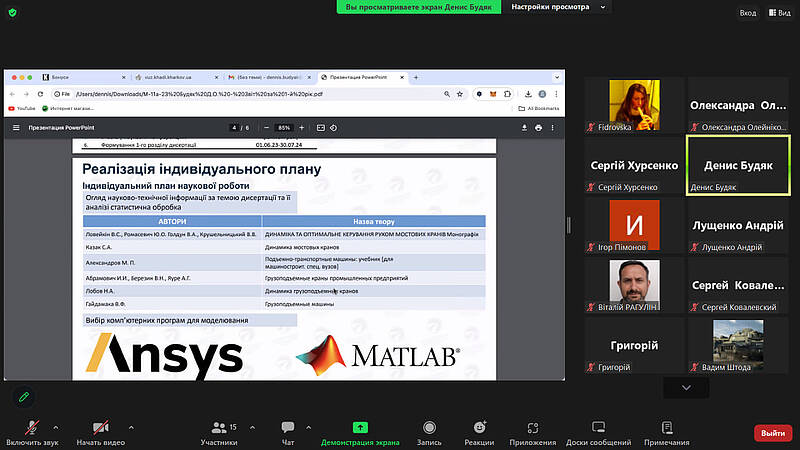This screenshot has width=800, height=450.
Task: Click the MATLAB logo on slide
Action: 378,356
